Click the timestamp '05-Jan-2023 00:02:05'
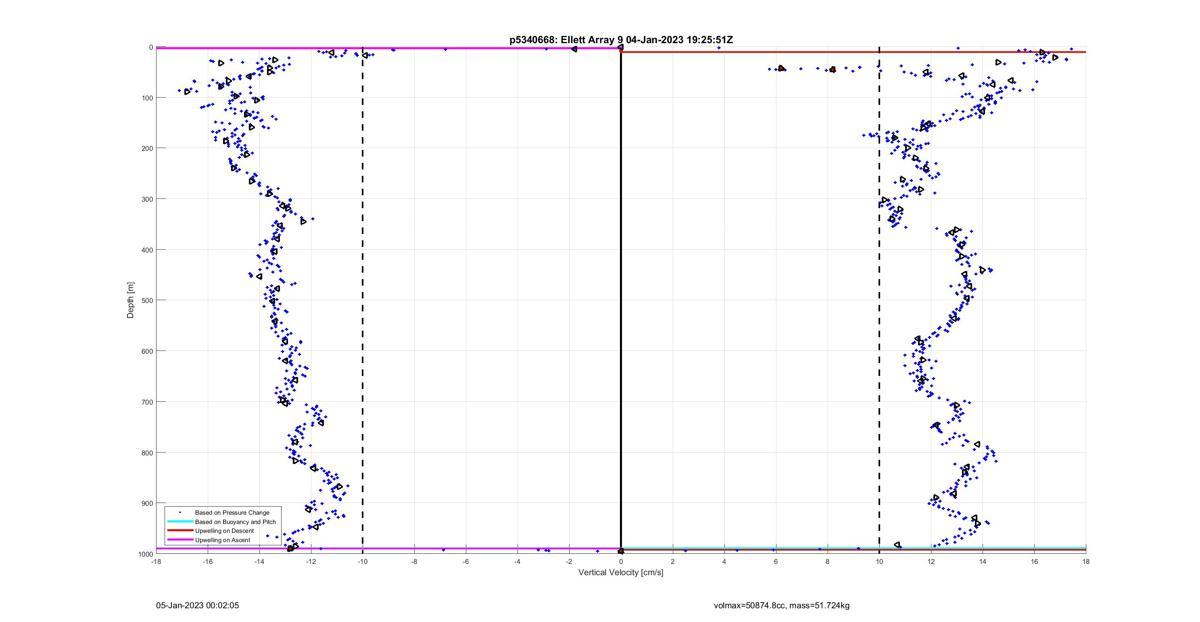Image resolution: width=1200 pixels, height=622 pixels. point(197,605)
